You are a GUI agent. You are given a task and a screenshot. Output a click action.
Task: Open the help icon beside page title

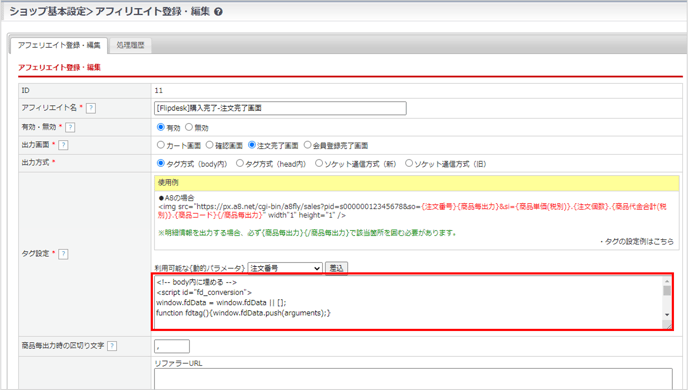pos(219,12)
